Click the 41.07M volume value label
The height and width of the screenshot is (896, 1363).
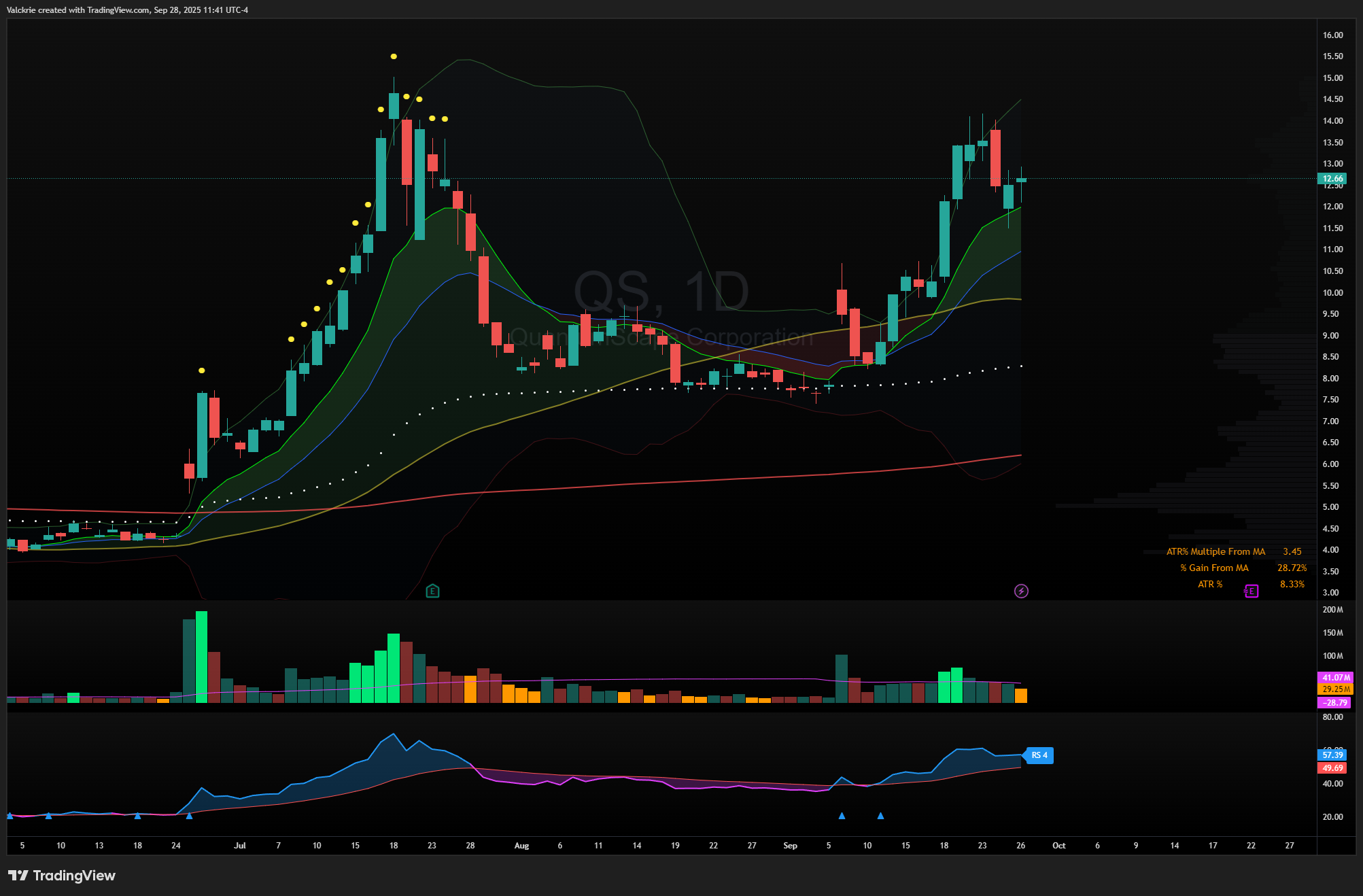[1336, 678]
